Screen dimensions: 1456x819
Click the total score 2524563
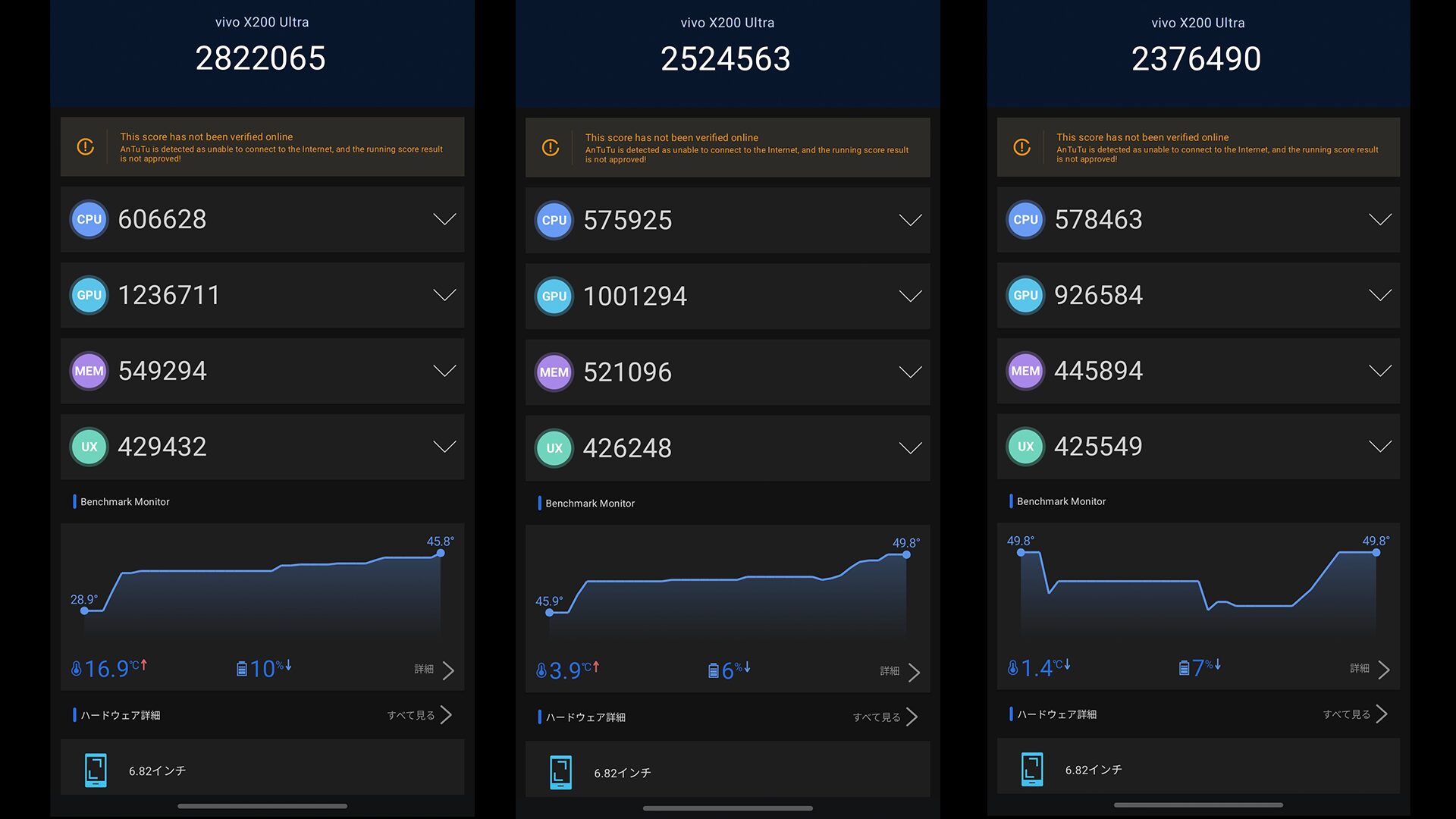pos(726,59)
